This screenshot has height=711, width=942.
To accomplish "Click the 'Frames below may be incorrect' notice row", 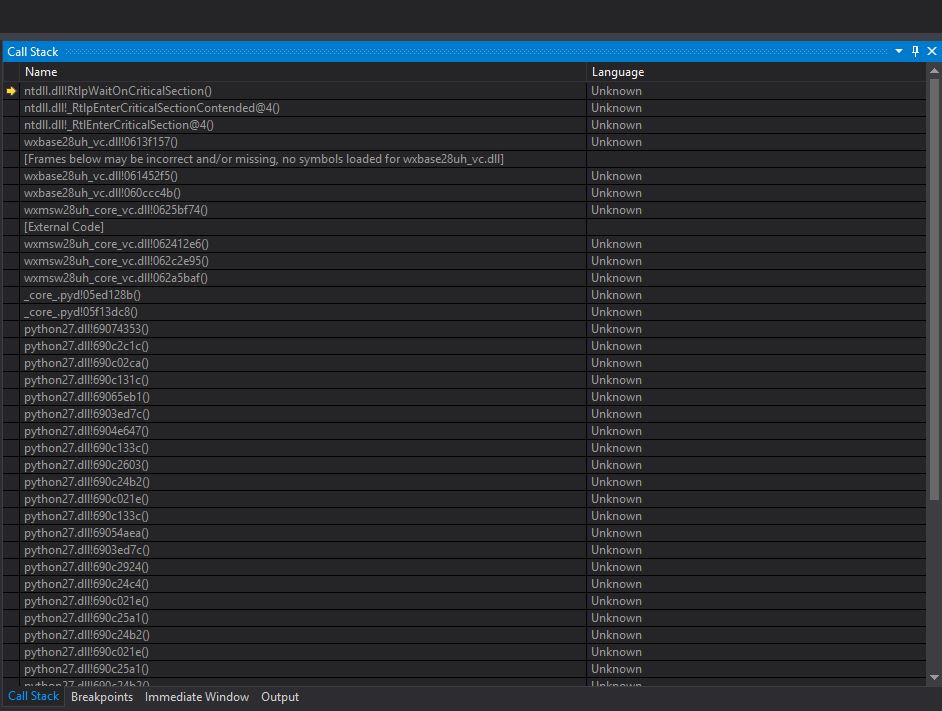I will [x=264, y=159].
